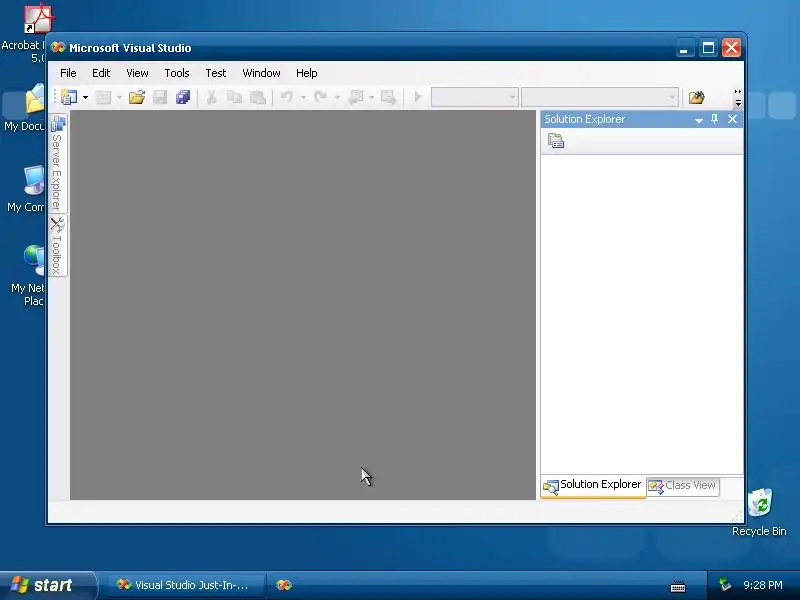Click the Properties icon in Solution Explorer
800x600 pixels.
(x=556, y=141)
